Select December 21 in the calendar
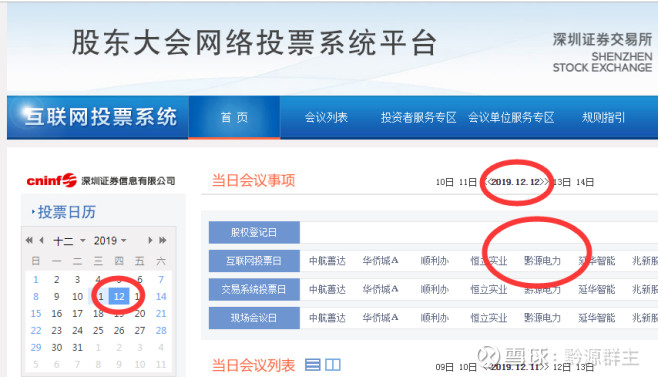 (x=161, y=314)
